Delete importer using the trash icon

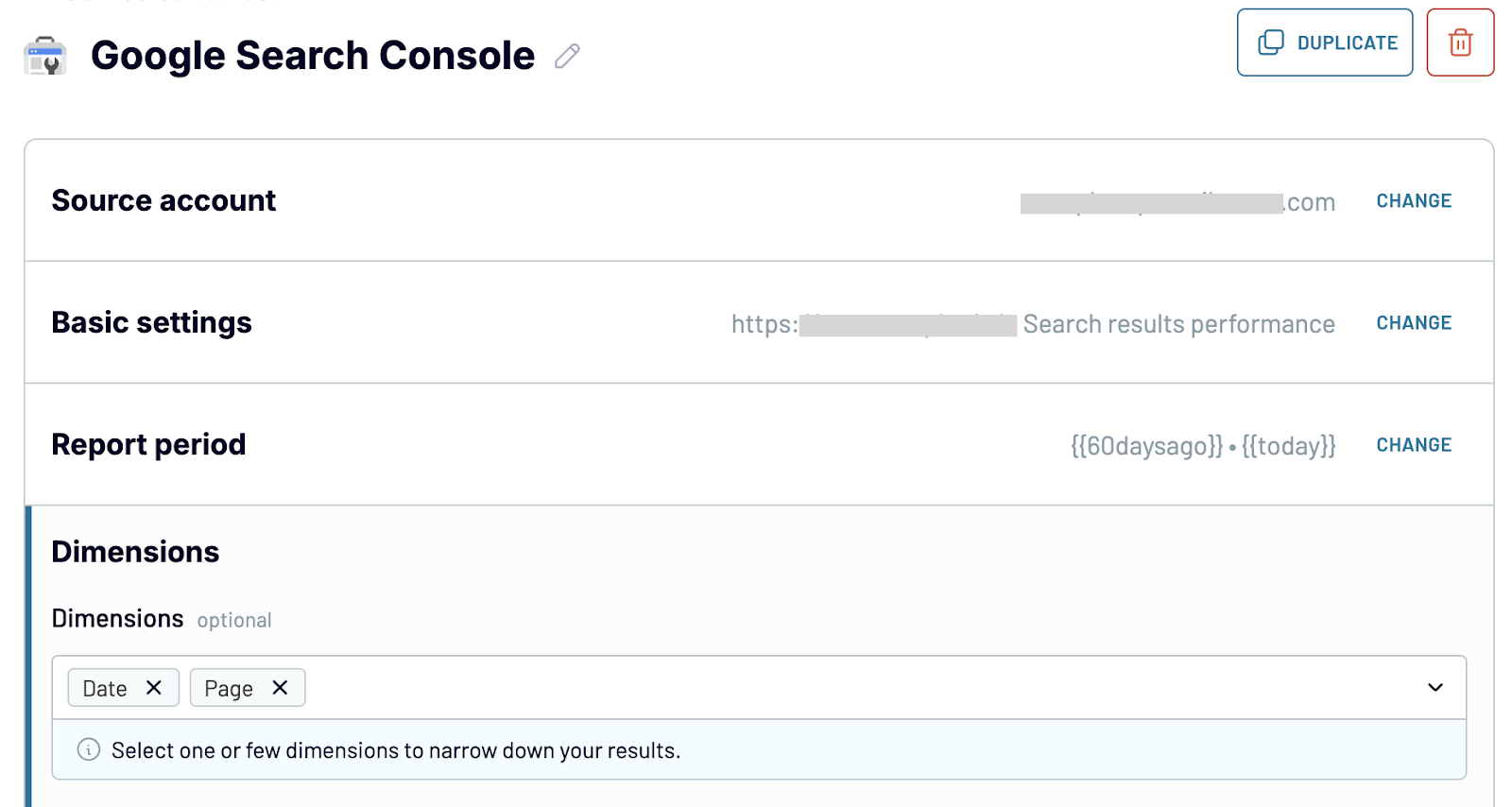click(1460, 43)
